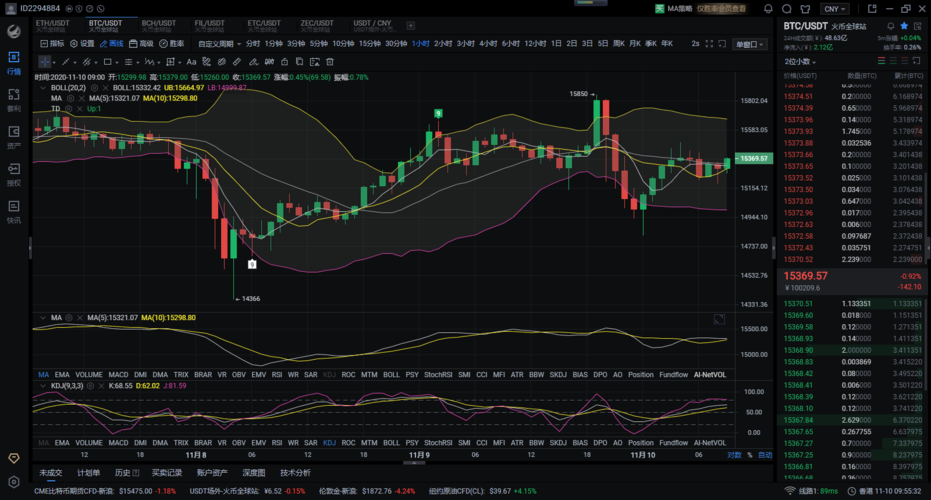Toggle BTC/USDT favorite star
Image resolution: width=931 pixels, height=500 pixels.
click(x=904, y=26)
